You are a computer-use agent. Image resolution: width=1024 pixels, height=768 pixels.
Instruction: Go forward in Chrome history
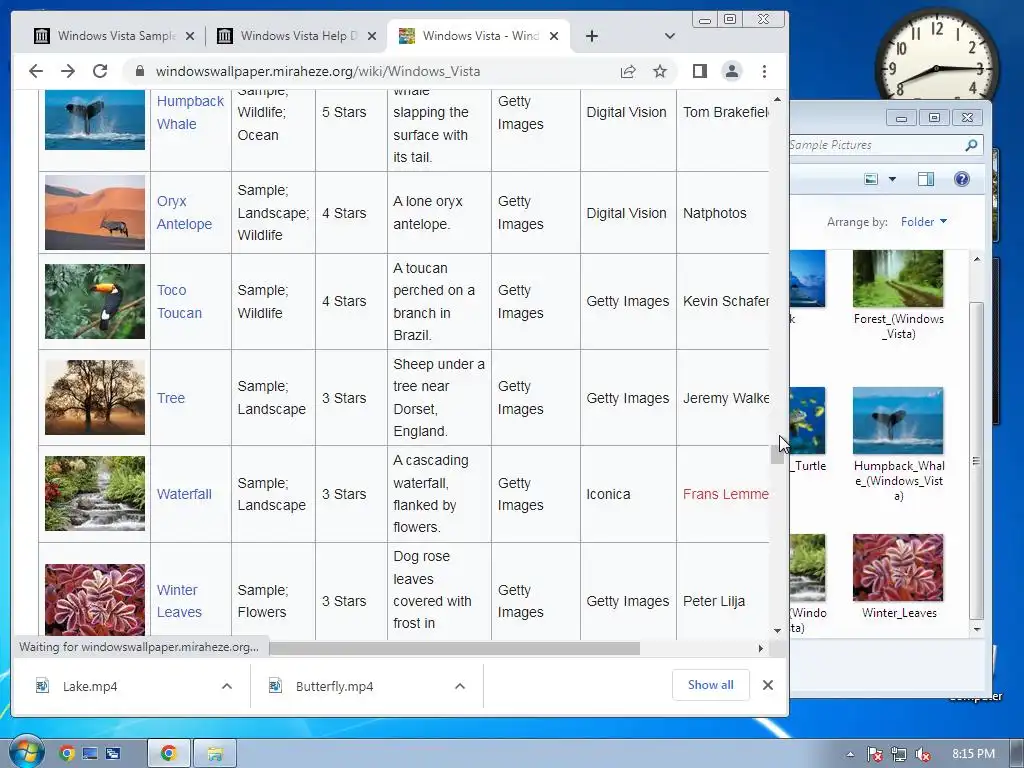coord(67,71)
